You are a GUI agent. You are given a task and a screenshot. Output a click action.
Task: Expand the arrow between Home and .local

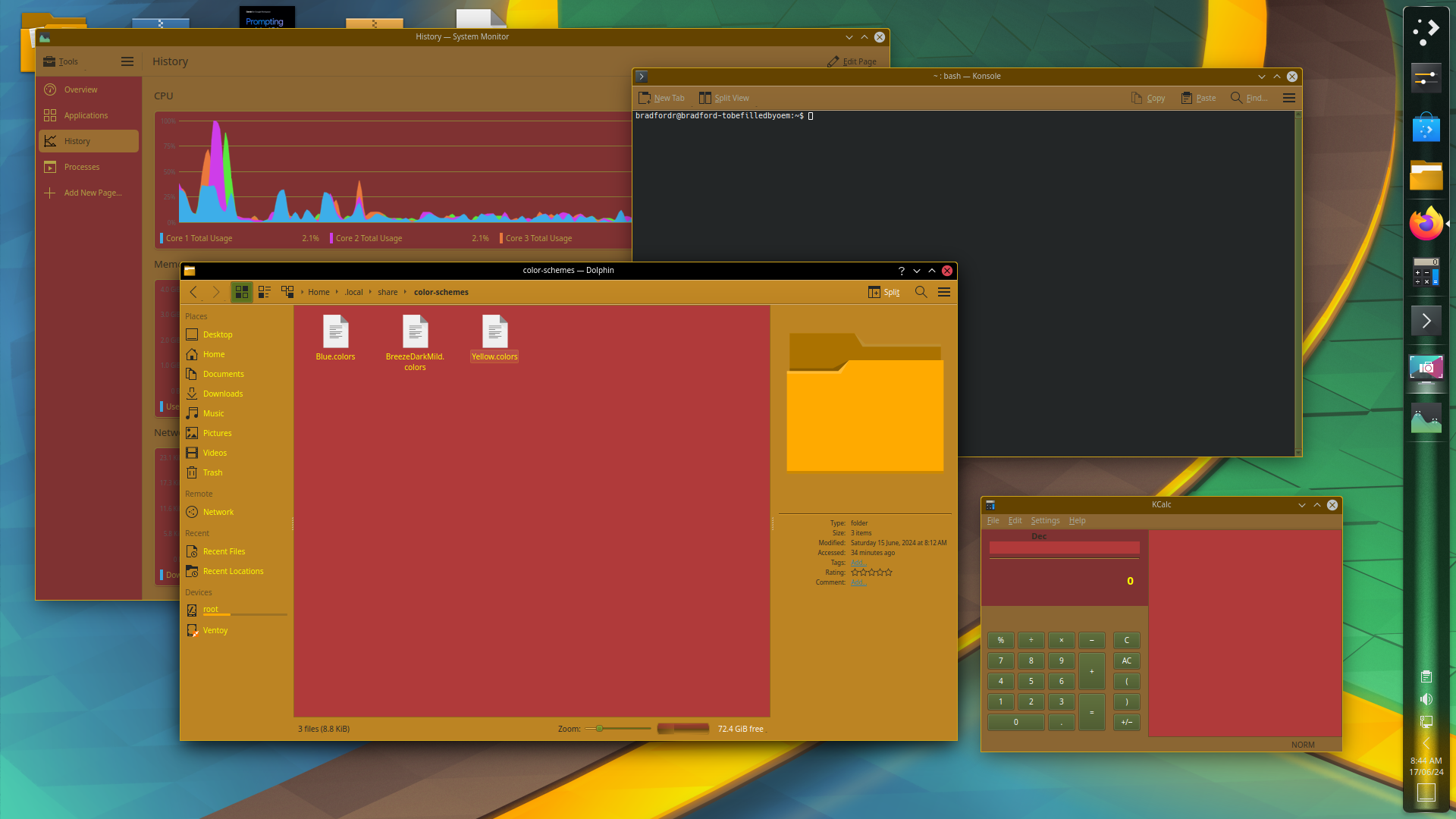(x=337, y=292)
